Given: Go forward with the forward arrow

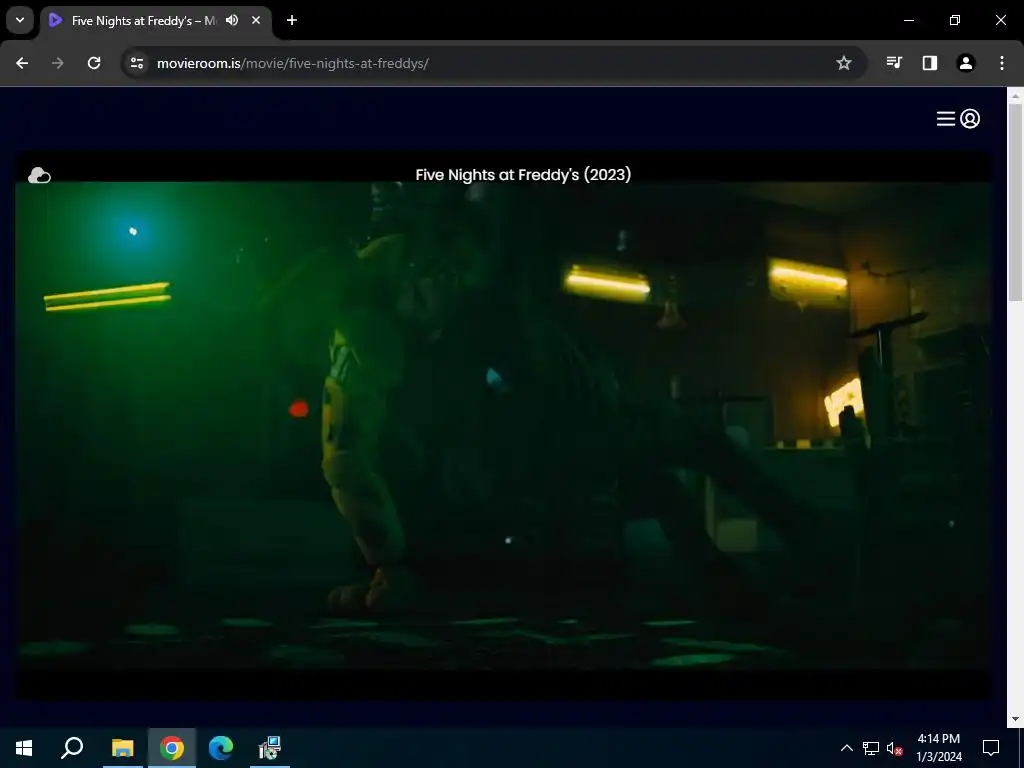Looking at the screenshot, I should tap(58, 63).
